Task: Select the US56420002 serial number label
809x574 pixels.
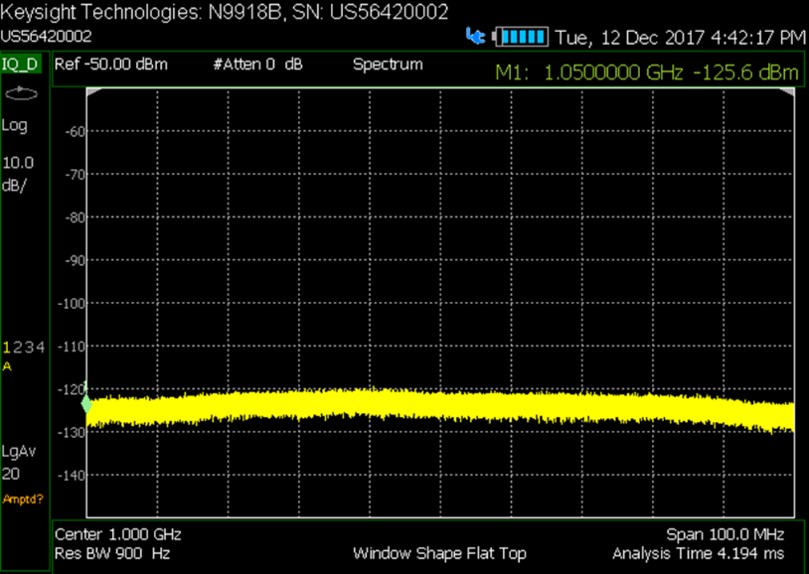Action: click(x=46, y=37)
